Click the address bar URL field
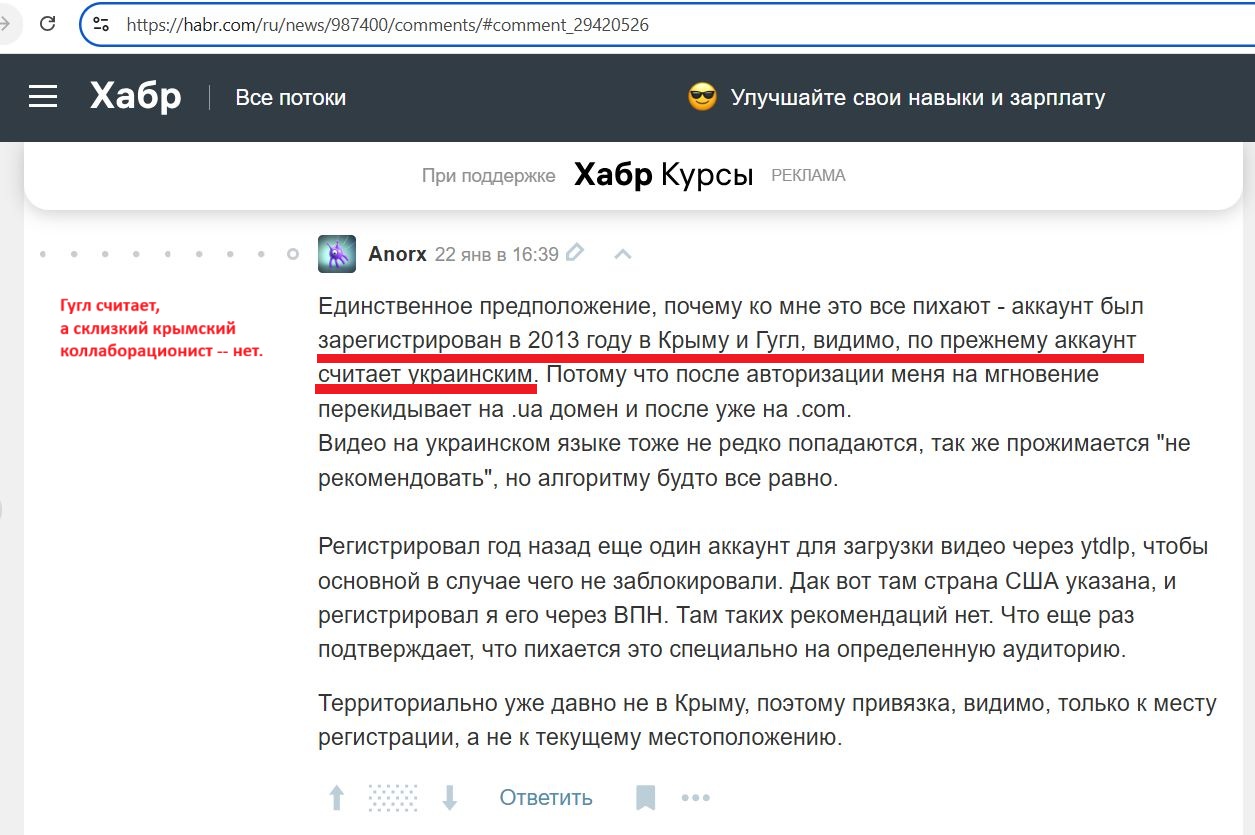The height and width of the screenshot is (835, 1255). (400, 24)
